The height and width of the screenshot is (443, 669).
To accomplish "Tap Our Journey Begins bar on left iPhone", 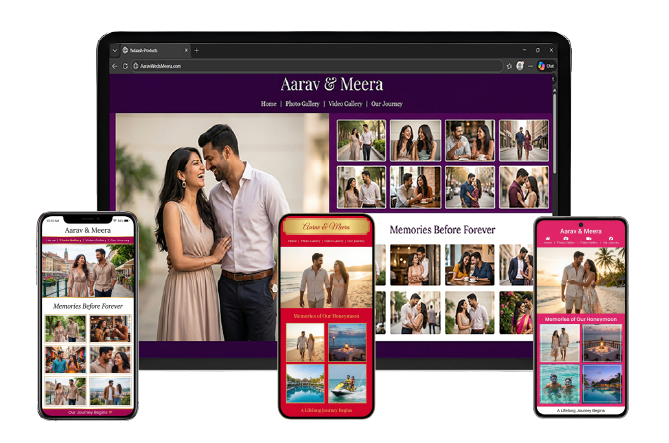I will pyautogui.click(x=88, y=413).
